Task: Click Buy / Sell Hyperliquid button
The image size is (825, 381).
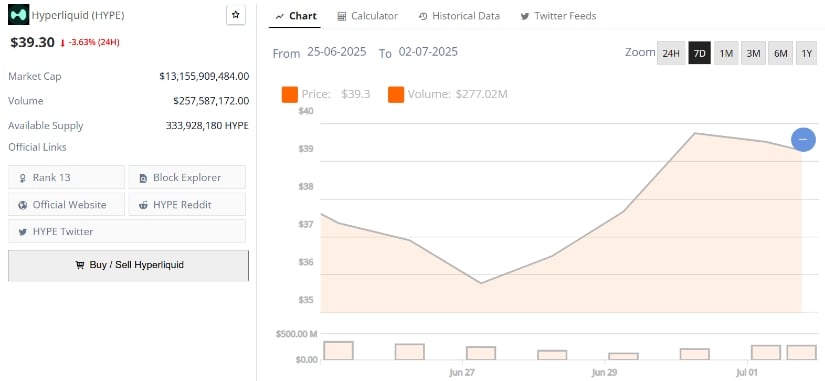Action: [128, 265]
